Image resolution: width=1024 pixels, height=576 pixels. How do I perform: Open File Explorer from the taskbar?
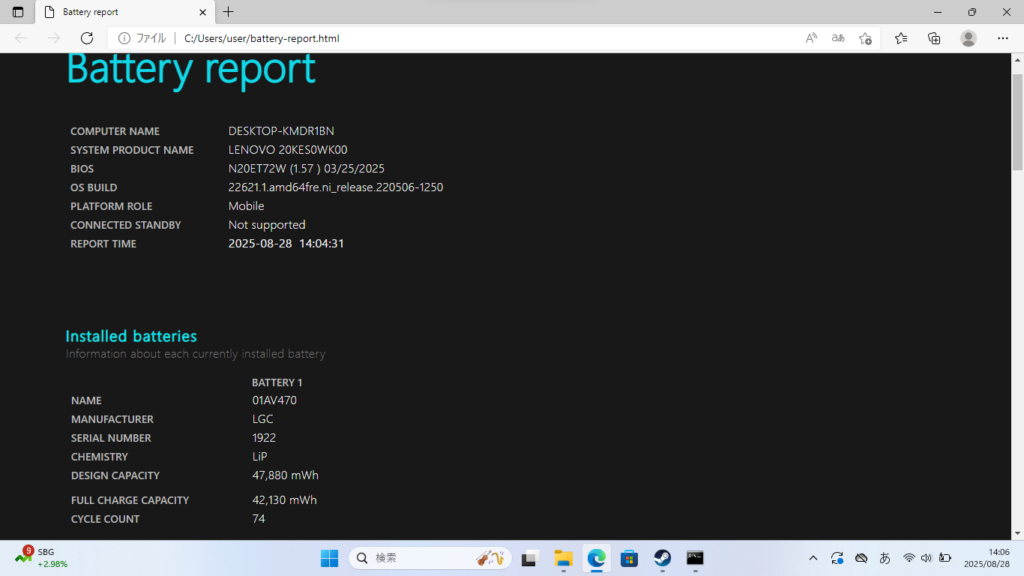coord(563,558)
